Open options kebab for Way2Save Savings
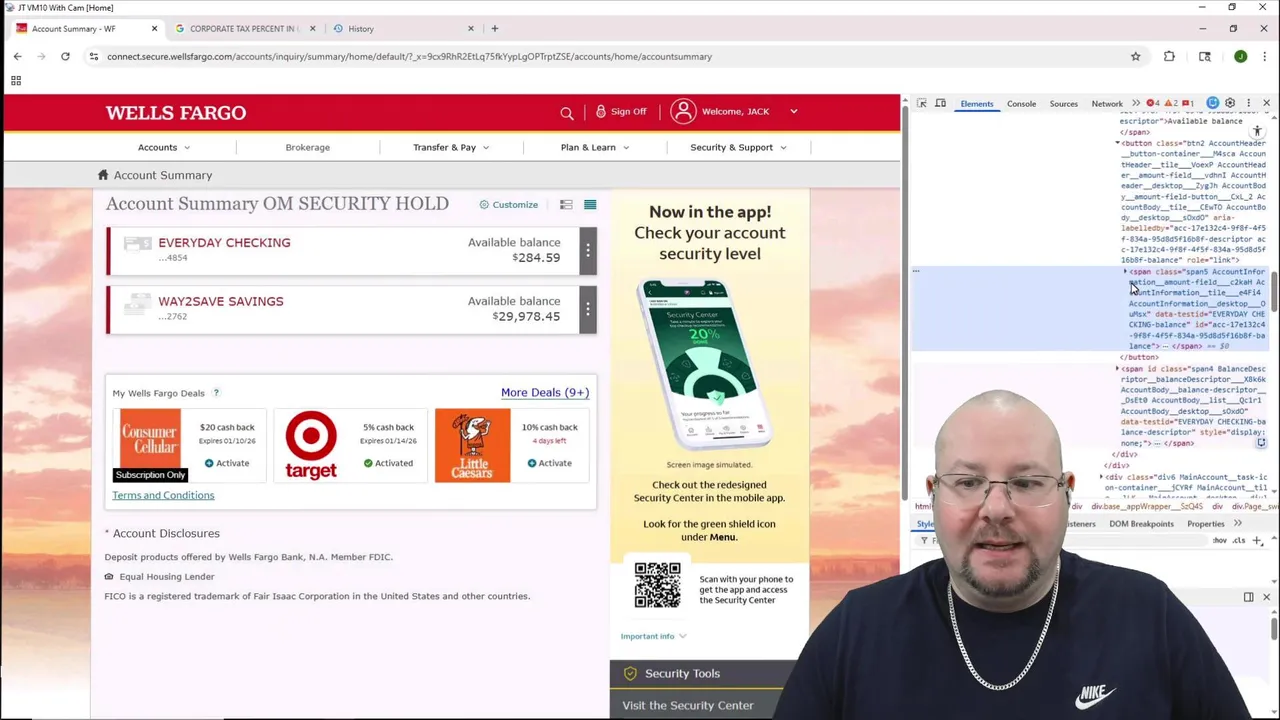This screenshot has width=1280, height=720. [x=588, y=309]
